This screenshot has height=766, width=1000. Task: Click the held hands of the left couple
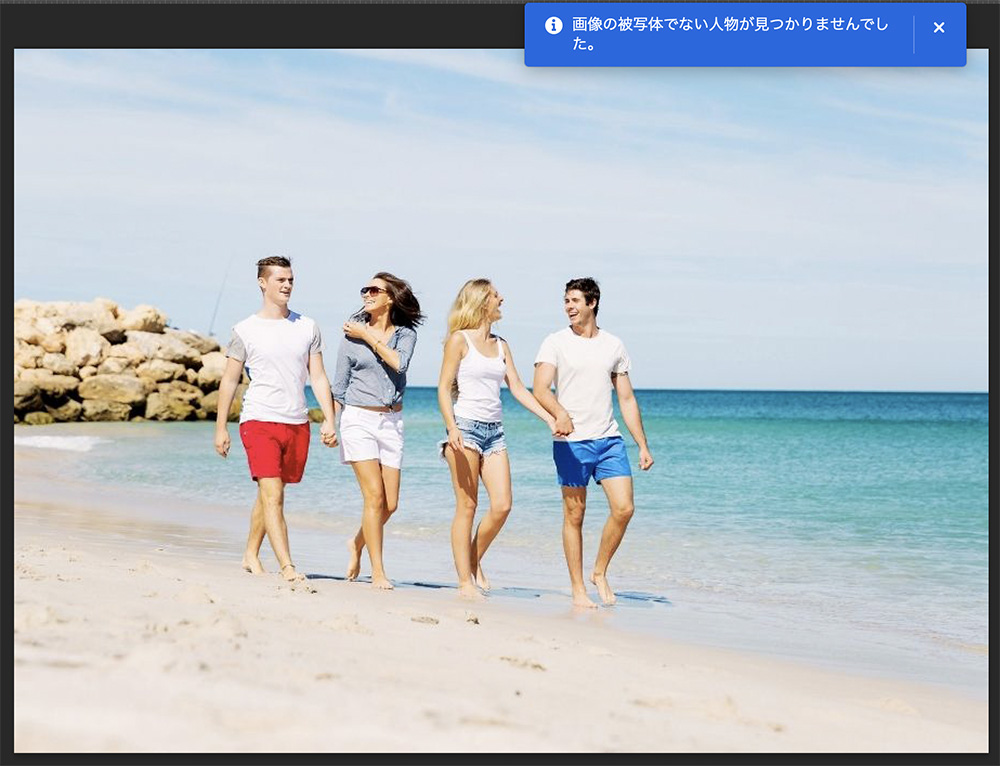coord(329,435)
